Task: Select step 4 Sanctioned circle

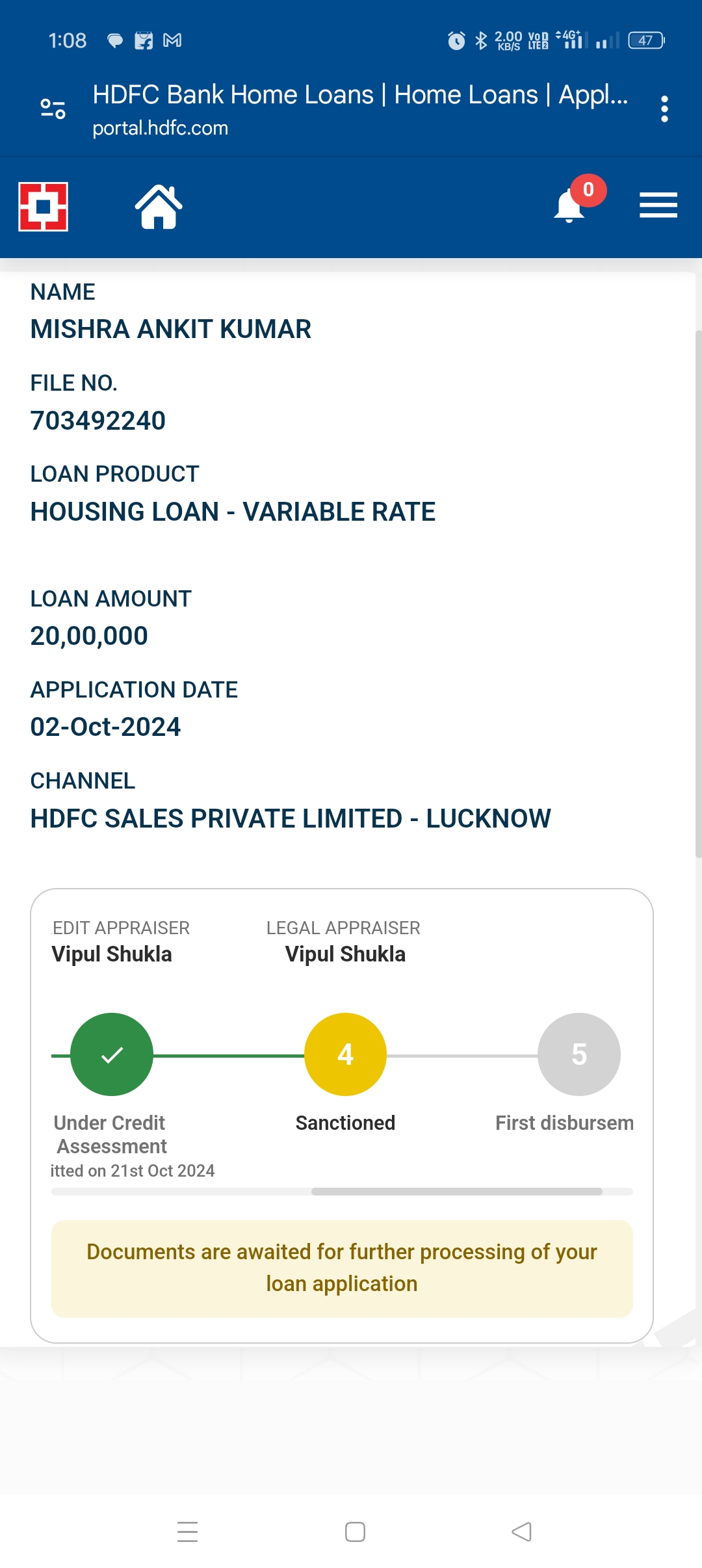Action: tap(345, 1054)
